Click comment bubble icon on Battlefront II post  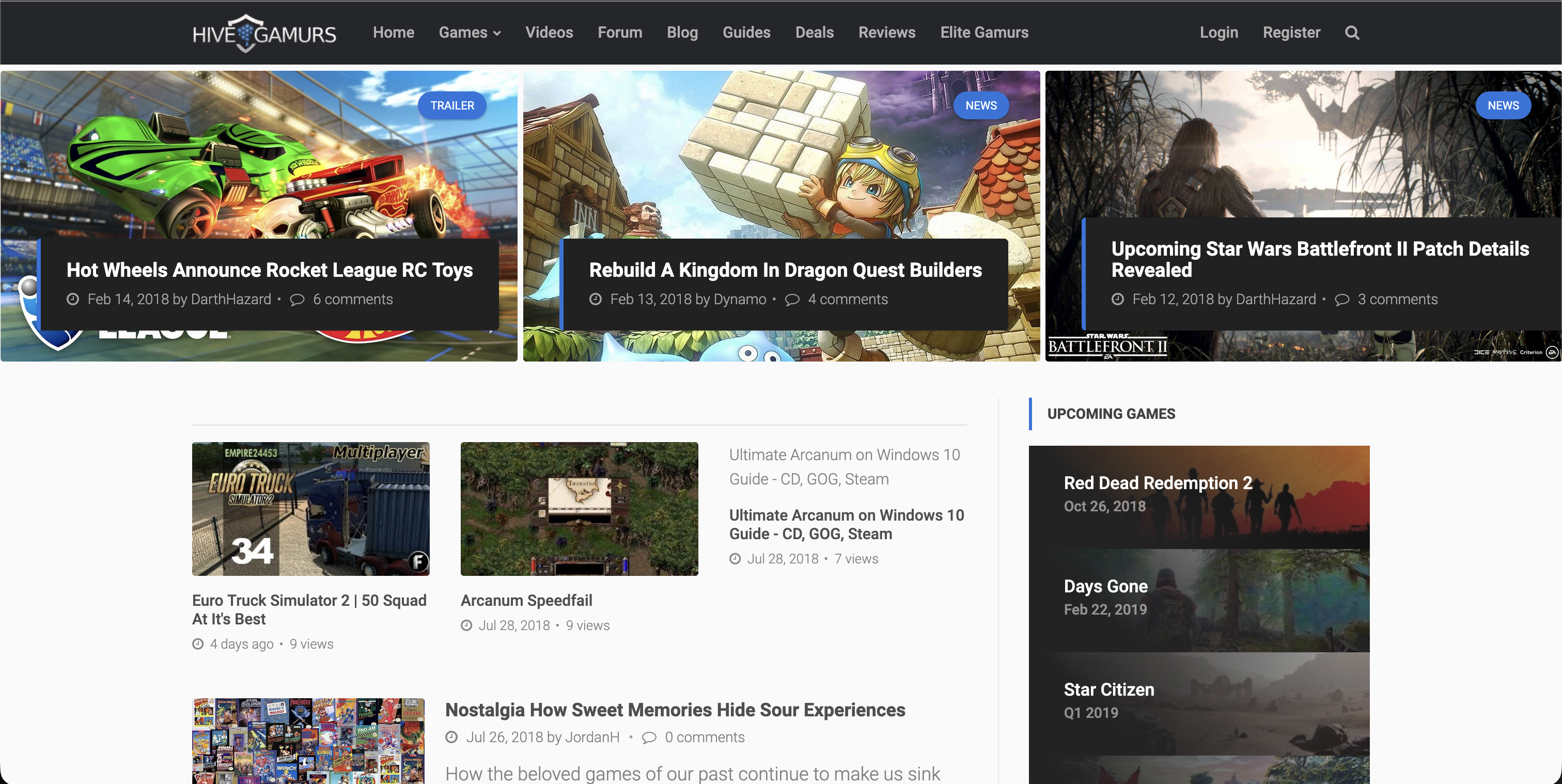[1342, 300]
